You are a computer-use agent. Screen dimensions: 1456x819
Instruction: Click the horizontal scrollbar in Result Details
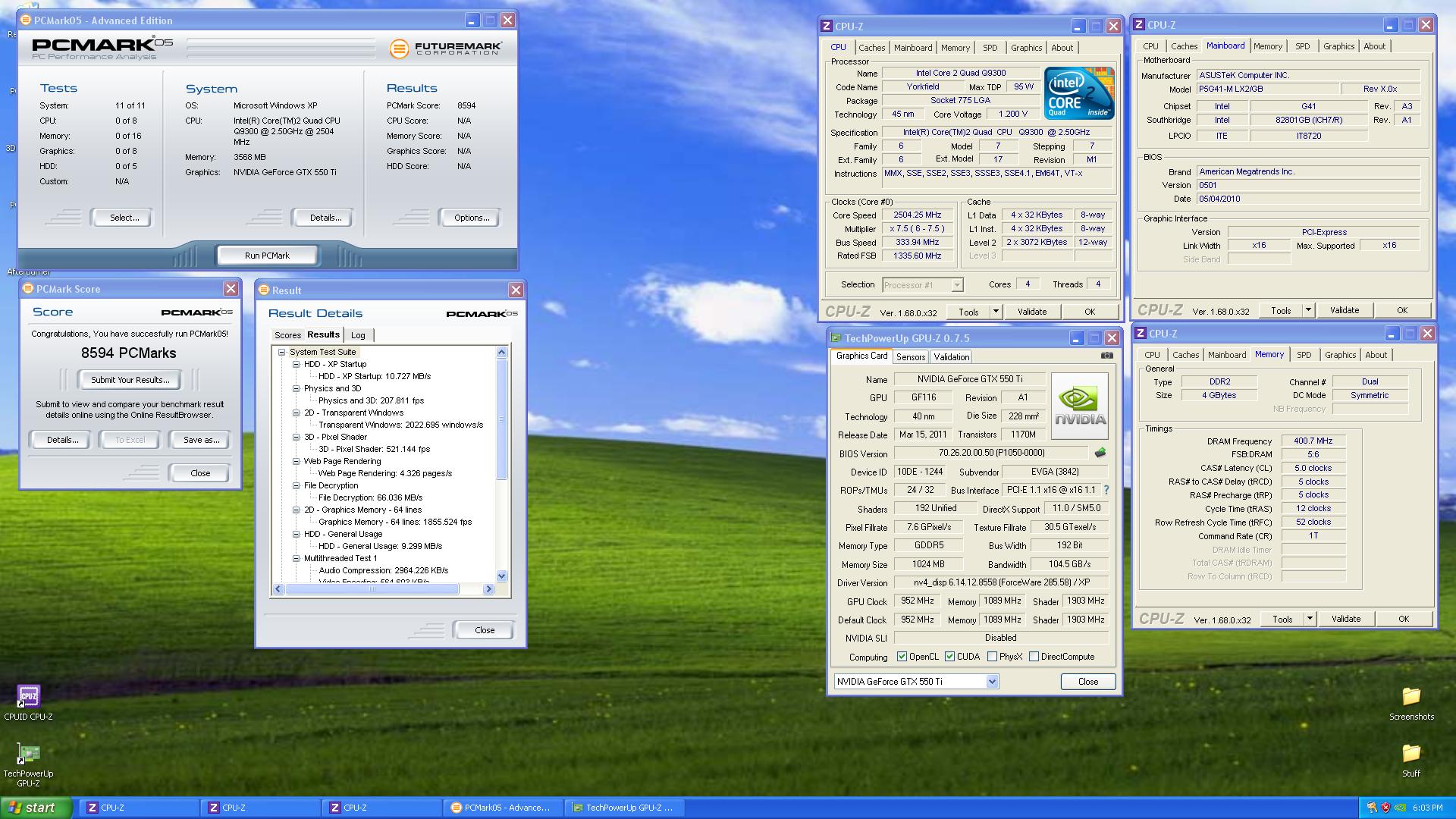pyautogui.click(x=372, y=589)
